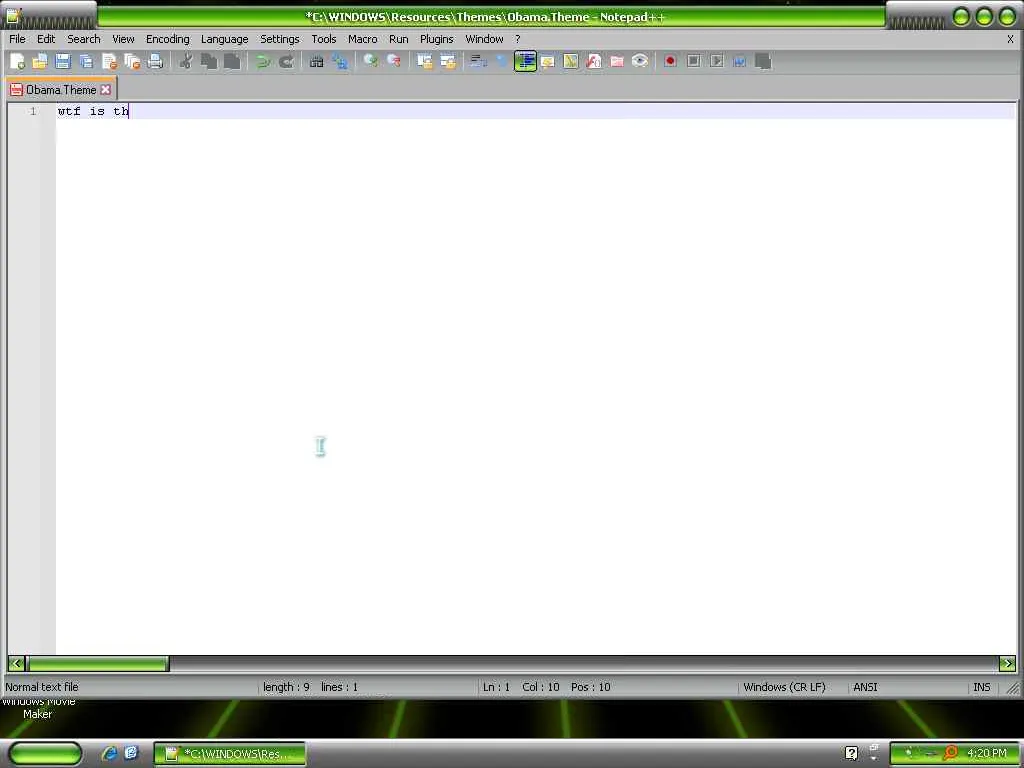
Task: Zoom in with the magnifier plus icon
Action: click(x=370, y=61)
